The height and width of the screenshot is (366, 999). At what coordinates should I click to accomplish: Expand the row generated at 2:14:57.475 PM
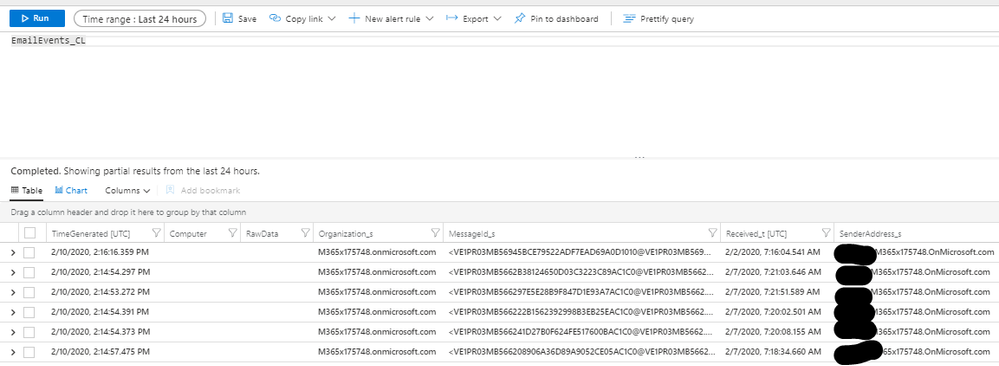(12, 352)
